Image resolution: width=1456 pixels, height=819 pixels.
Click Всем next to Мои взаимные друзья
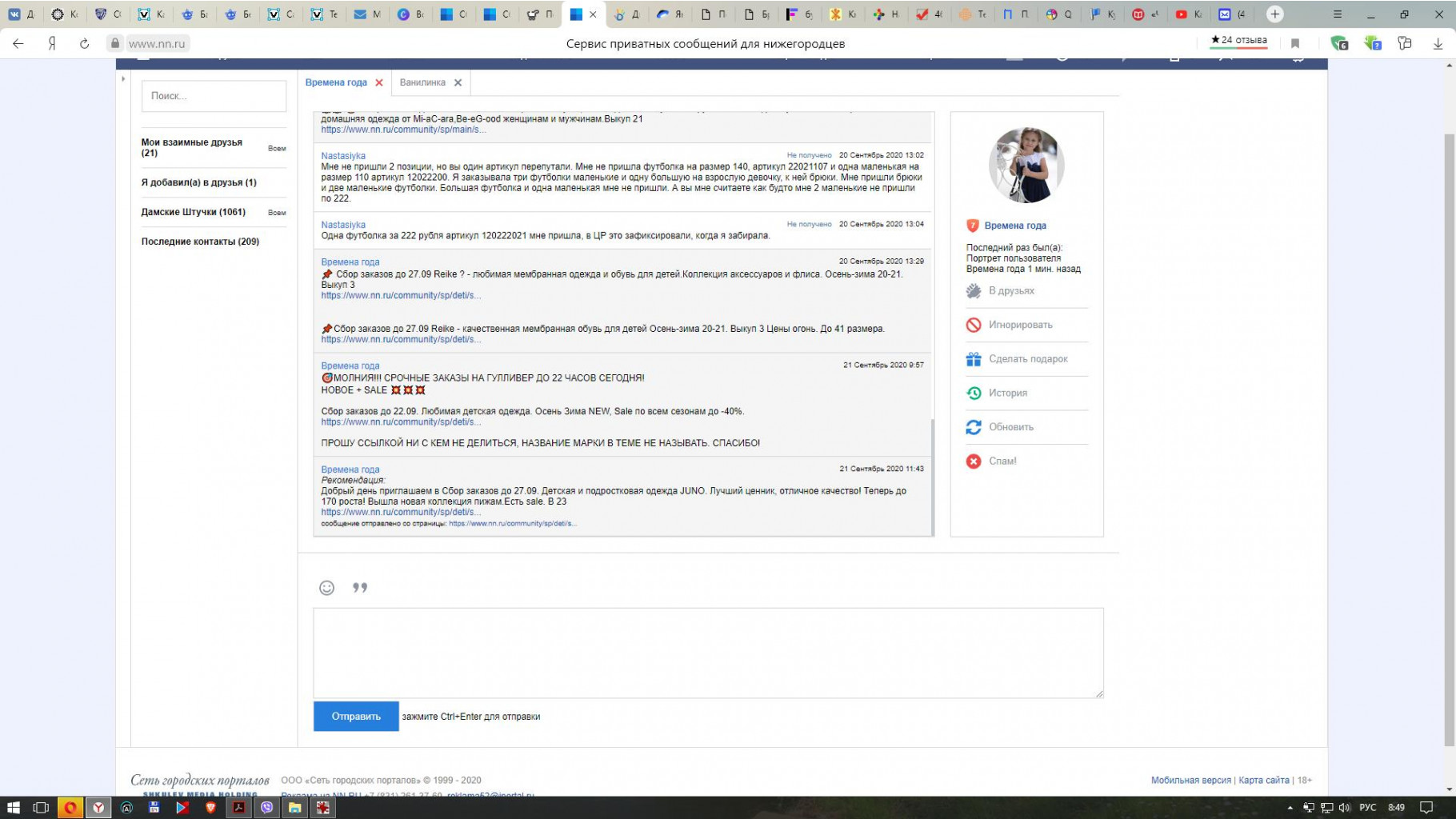pyautogui.click(x=277, y=149)
